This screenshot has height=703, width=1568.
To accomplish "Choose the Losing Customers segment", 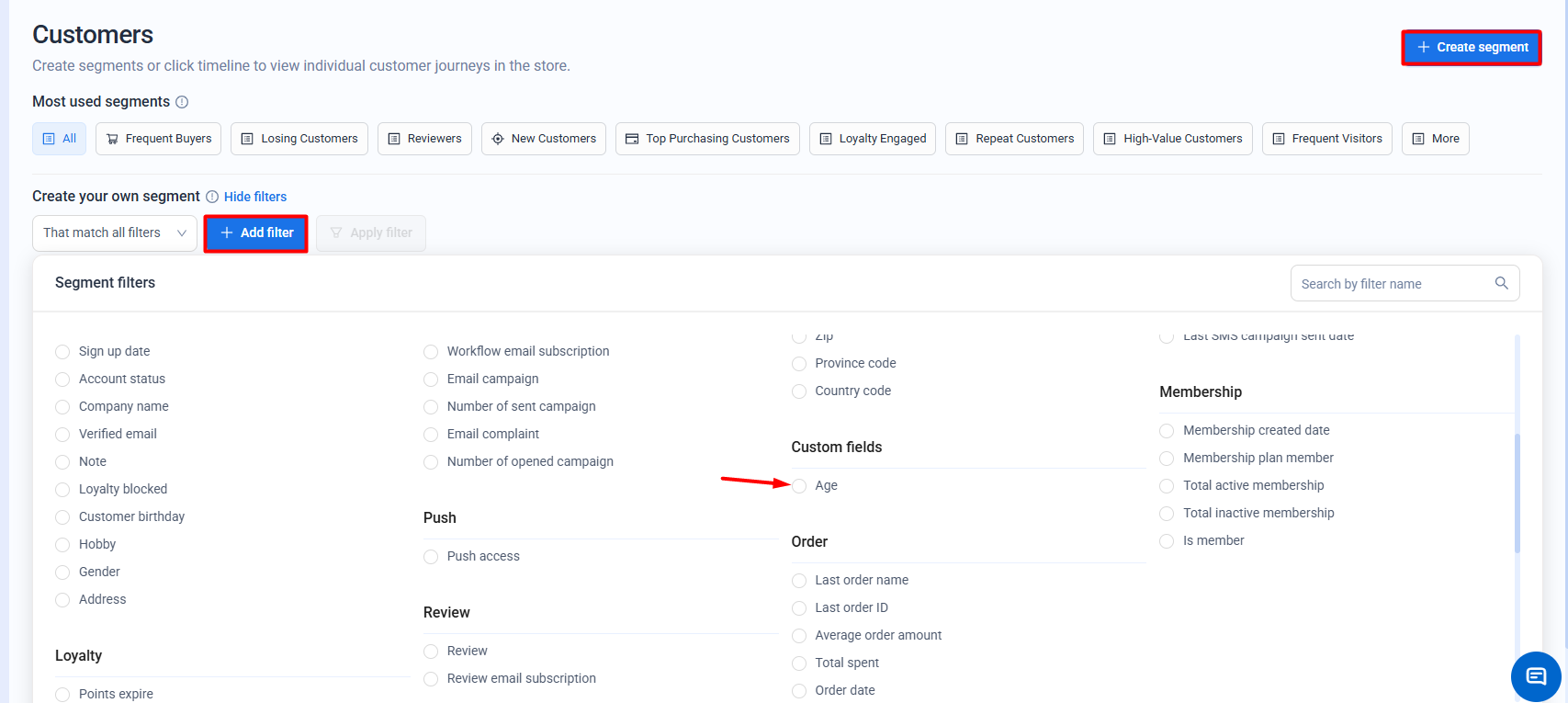I will (299, 139).
